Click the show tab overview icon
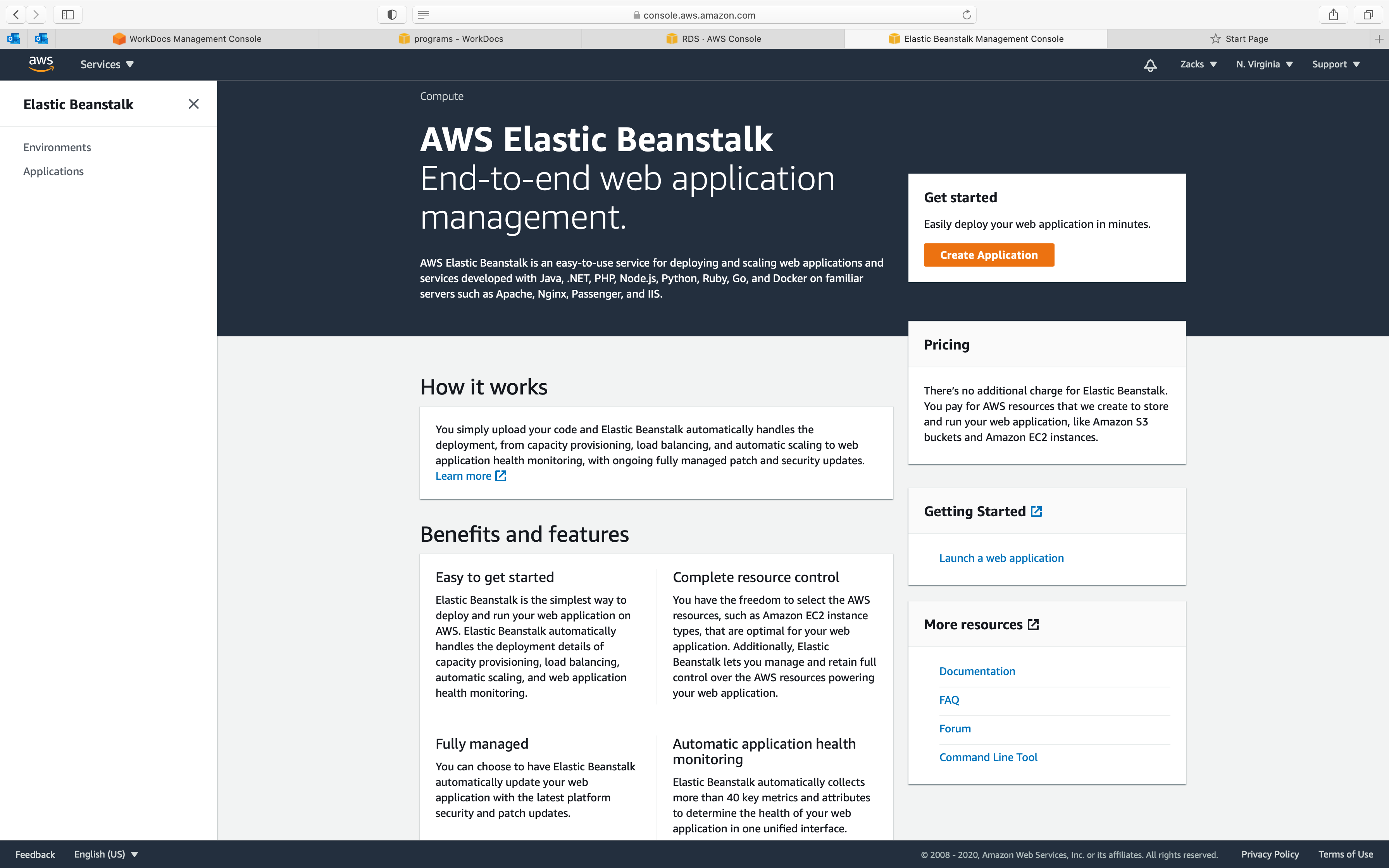 click(1368, 15)
